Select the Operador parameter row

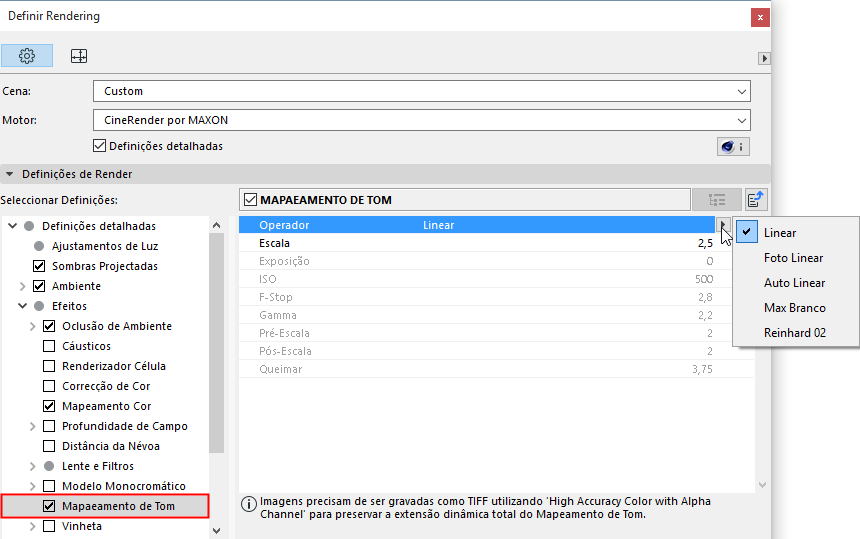tap(477, 225)
